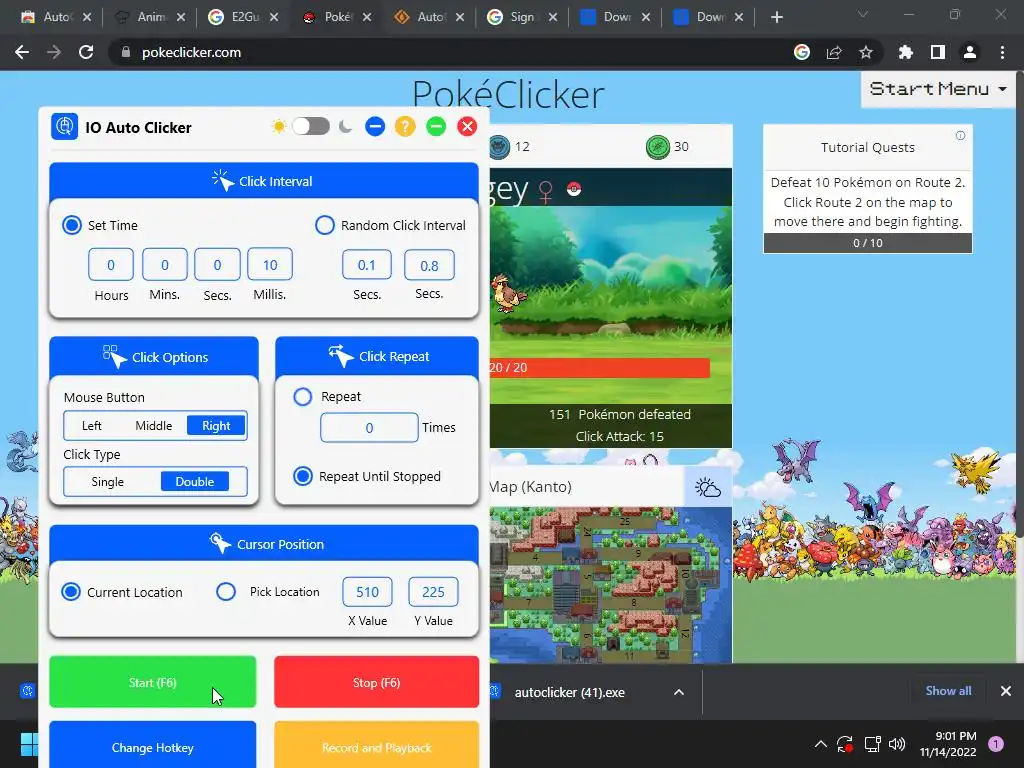Click the Y Value field showing 225
This screenshot has width=1024, height=768.
click(433, 592)
